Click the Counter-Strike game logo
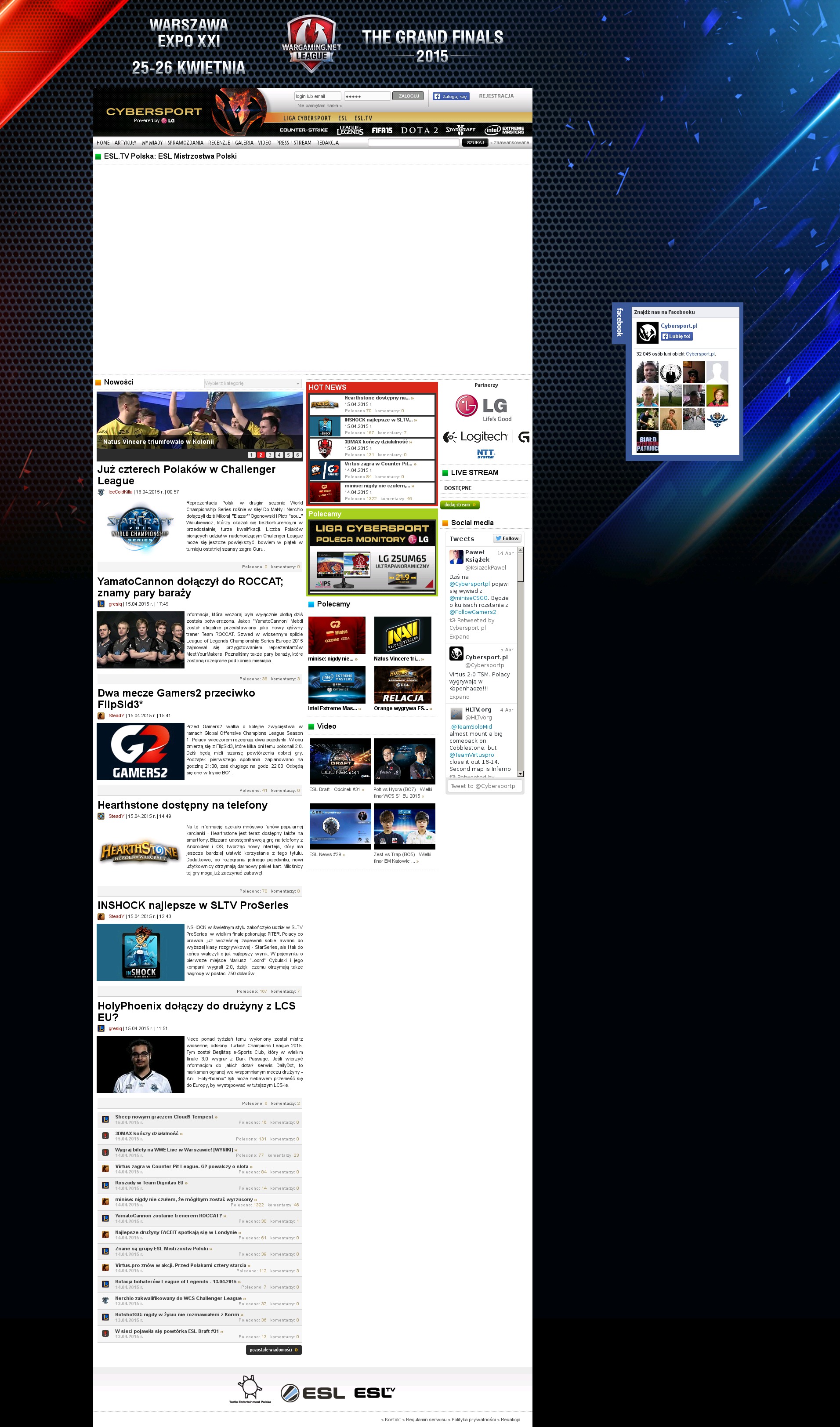The image size is (840, 1427). click(x=304, y=130)
